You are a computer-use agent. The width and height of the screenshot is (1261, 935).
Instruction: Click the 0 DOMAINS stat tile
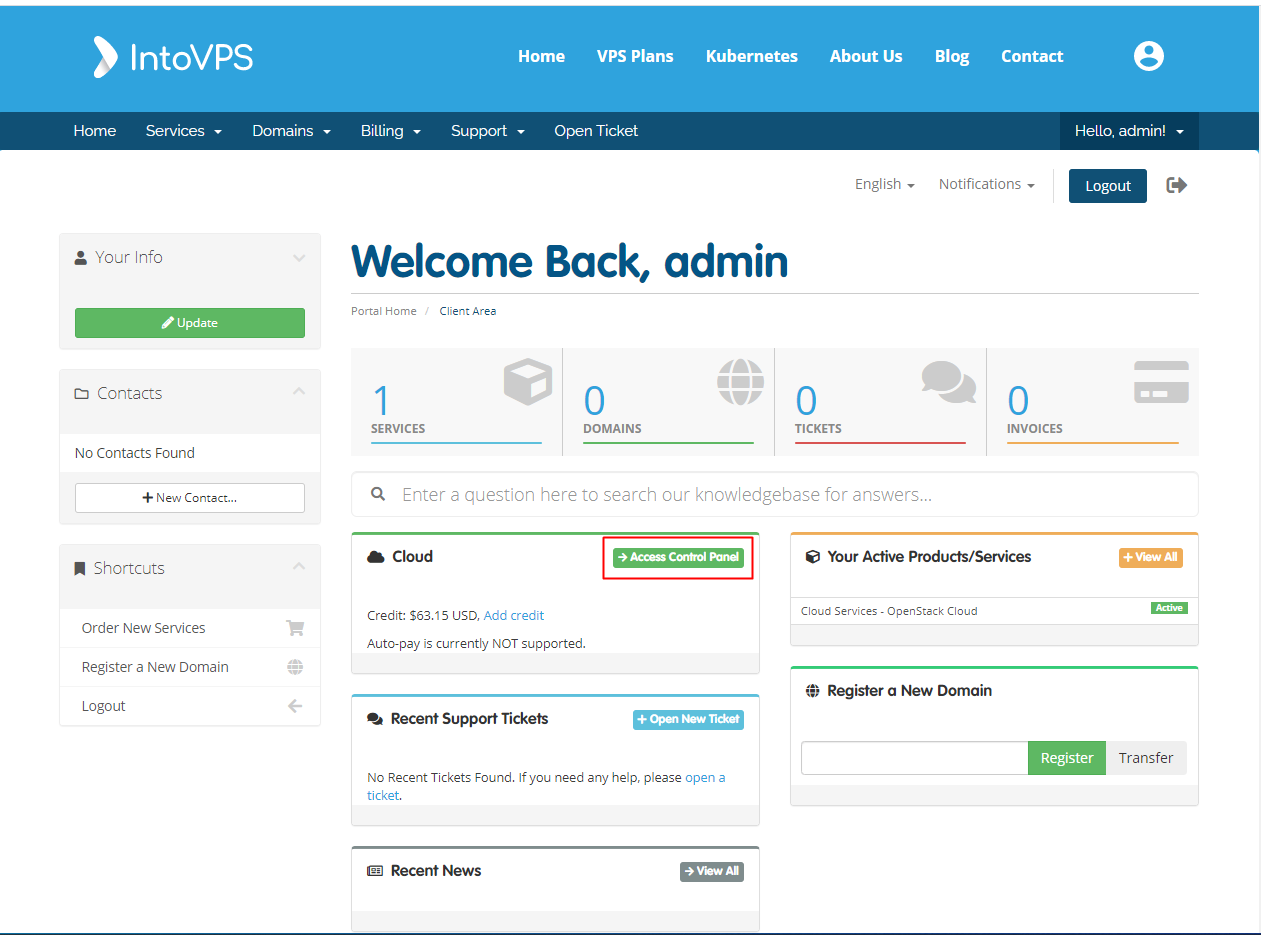(x=669, y=402)
